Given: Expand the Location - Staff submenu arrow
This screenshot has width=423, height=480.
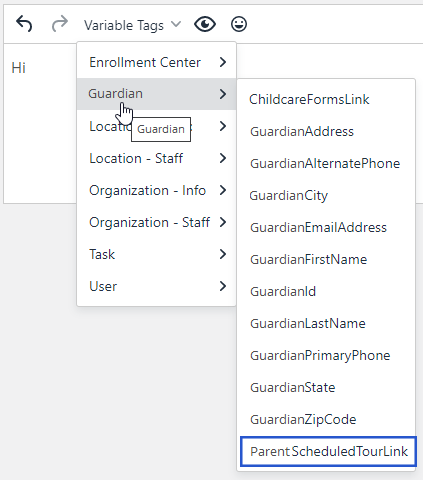Looking at the screenshot, I should pos(223,158).
